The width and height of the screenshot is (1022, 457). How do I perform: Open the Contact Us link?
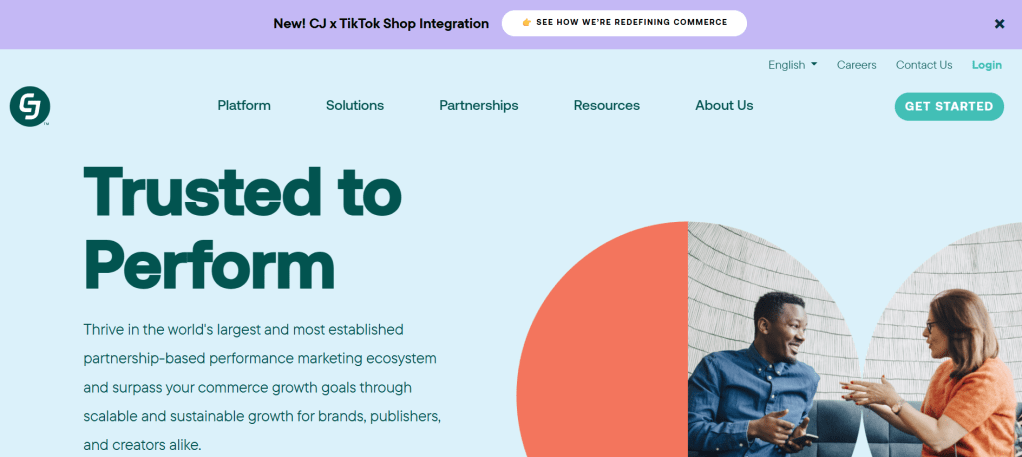[924, 65]
